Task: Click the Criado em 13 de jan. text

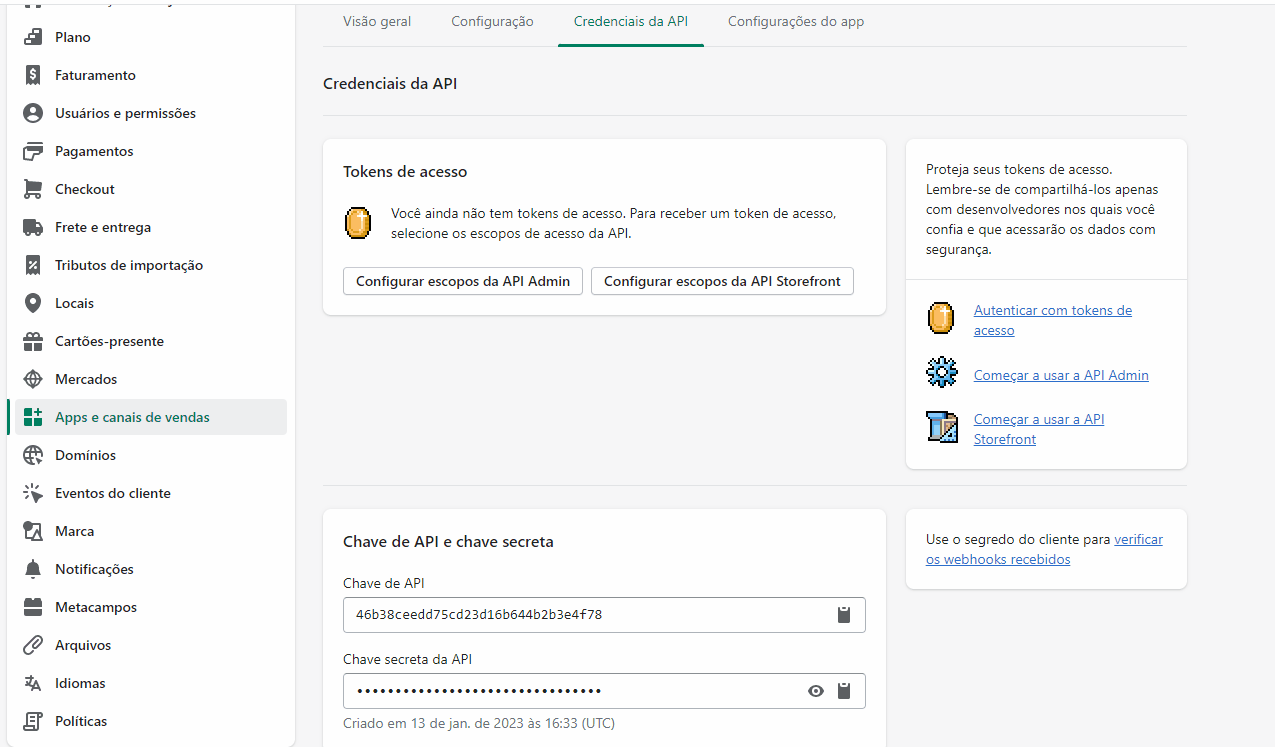Action: [x=479, y=723]
